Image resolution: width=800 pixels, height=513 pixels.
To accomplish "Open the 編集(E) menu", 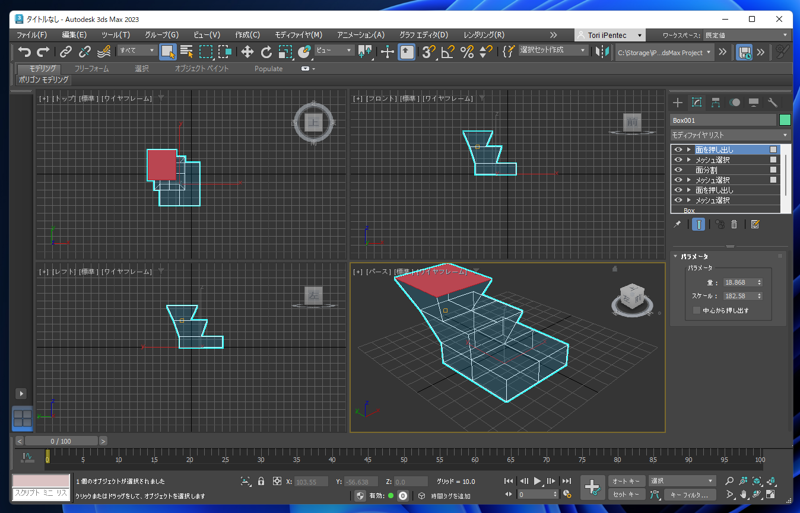I will (74, 35).
